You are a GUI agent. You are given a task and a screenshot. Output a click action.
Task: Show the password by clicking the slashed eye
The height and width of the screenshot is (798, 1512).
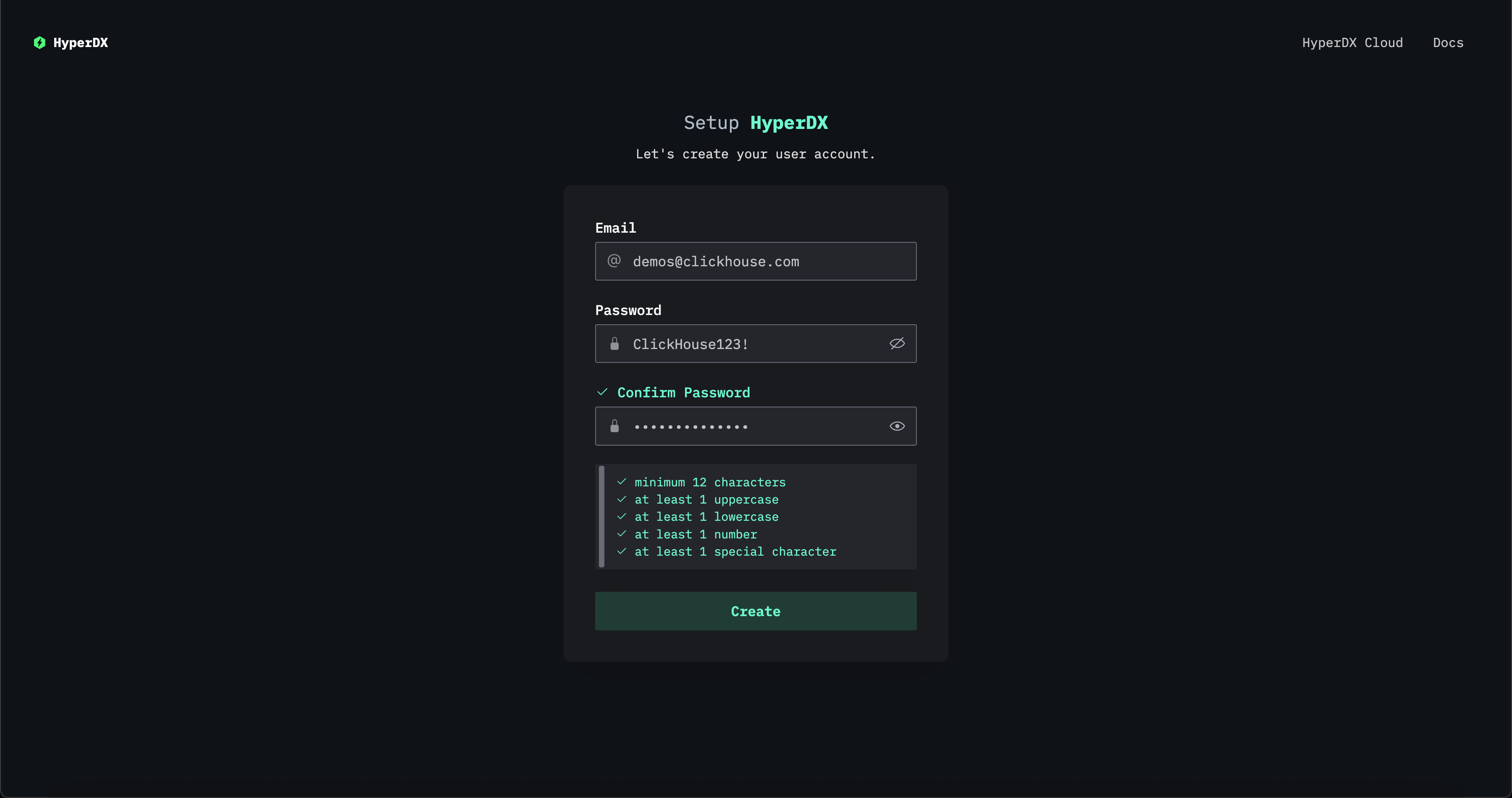(897, 344)
